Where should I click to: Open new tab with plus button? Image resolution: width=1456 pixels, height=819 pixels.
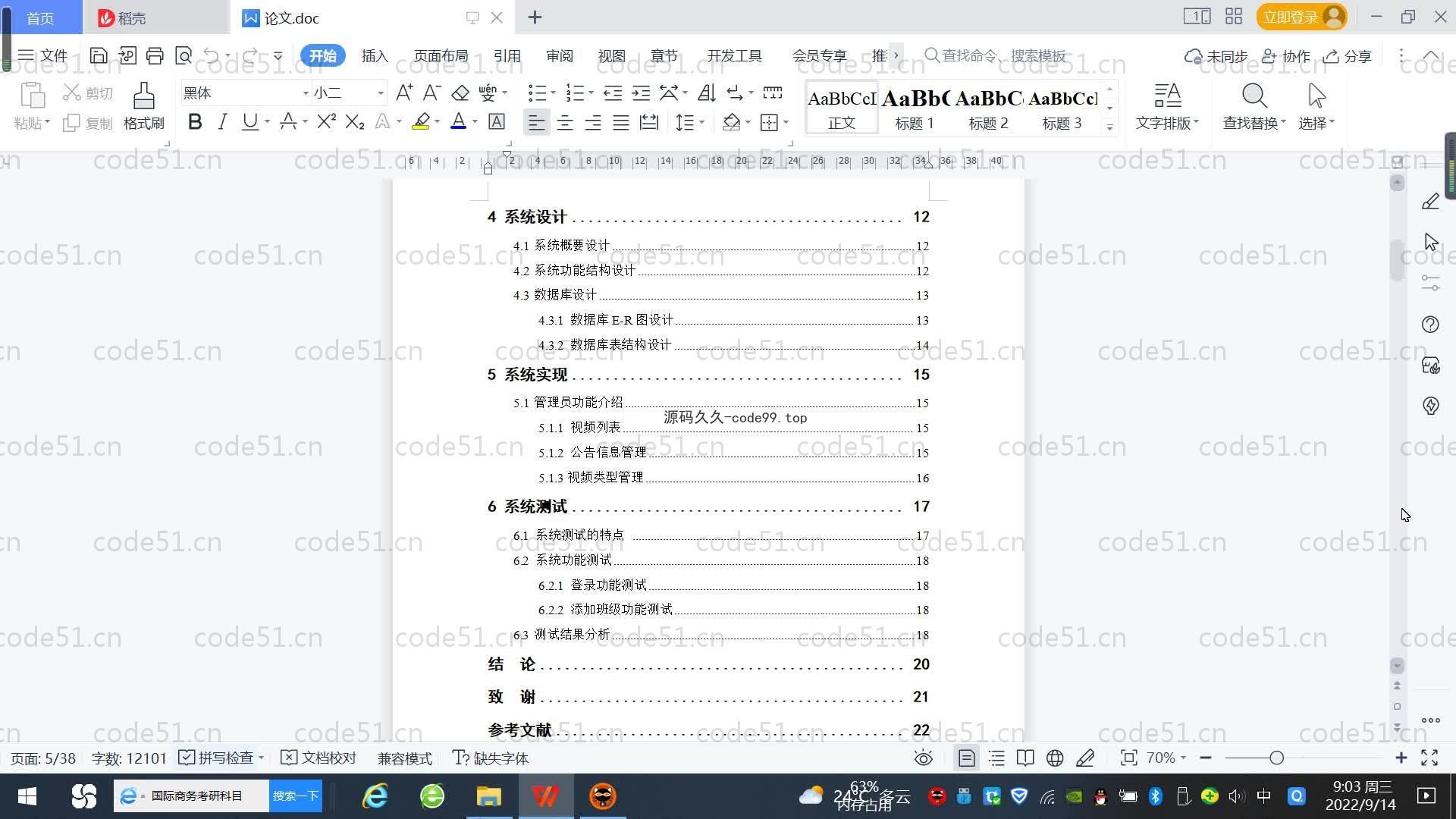[x=535, y=17]
